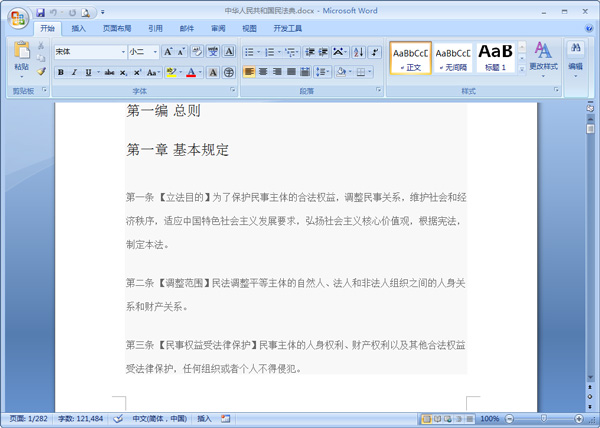The image size is (600, 428).
Task: Open the 页面布局 ribbon tab
Action: point(117,28)
